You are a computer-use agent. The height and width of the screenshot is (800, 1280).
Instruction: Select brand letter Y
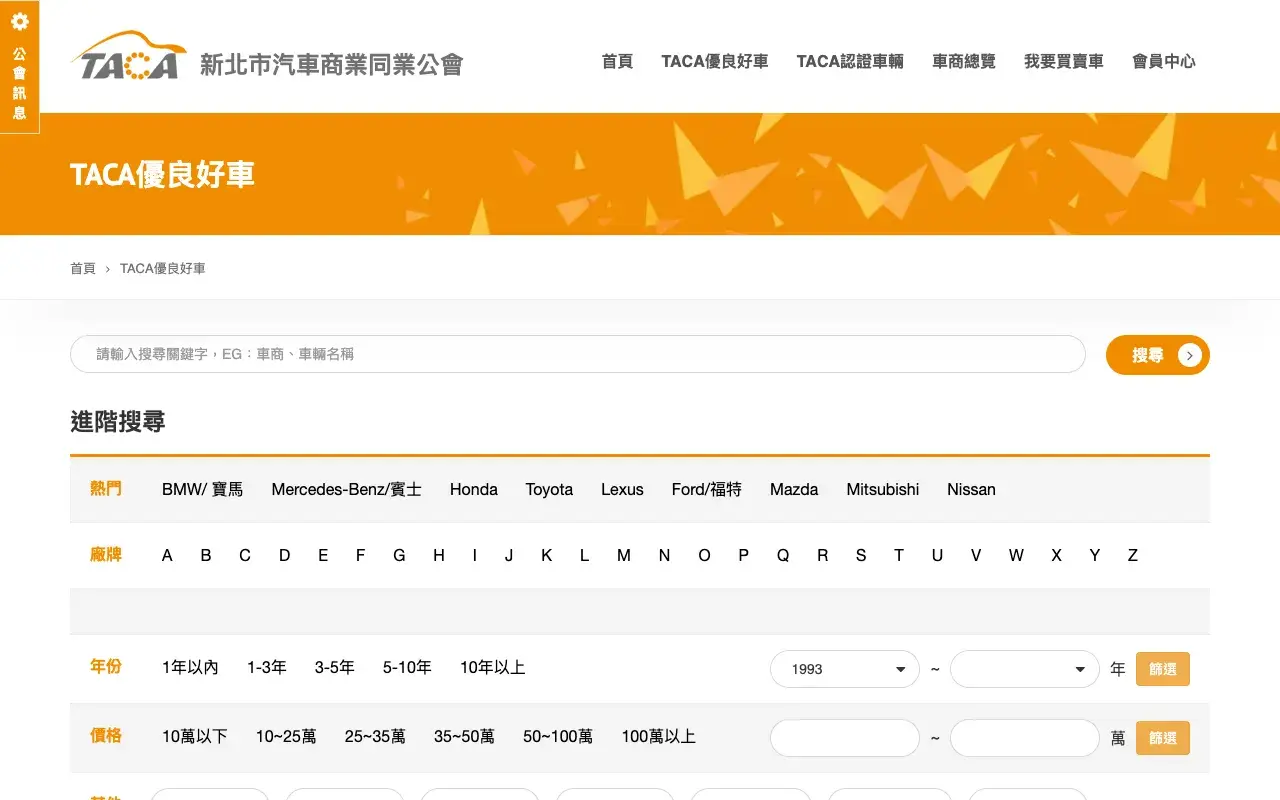1095,555
